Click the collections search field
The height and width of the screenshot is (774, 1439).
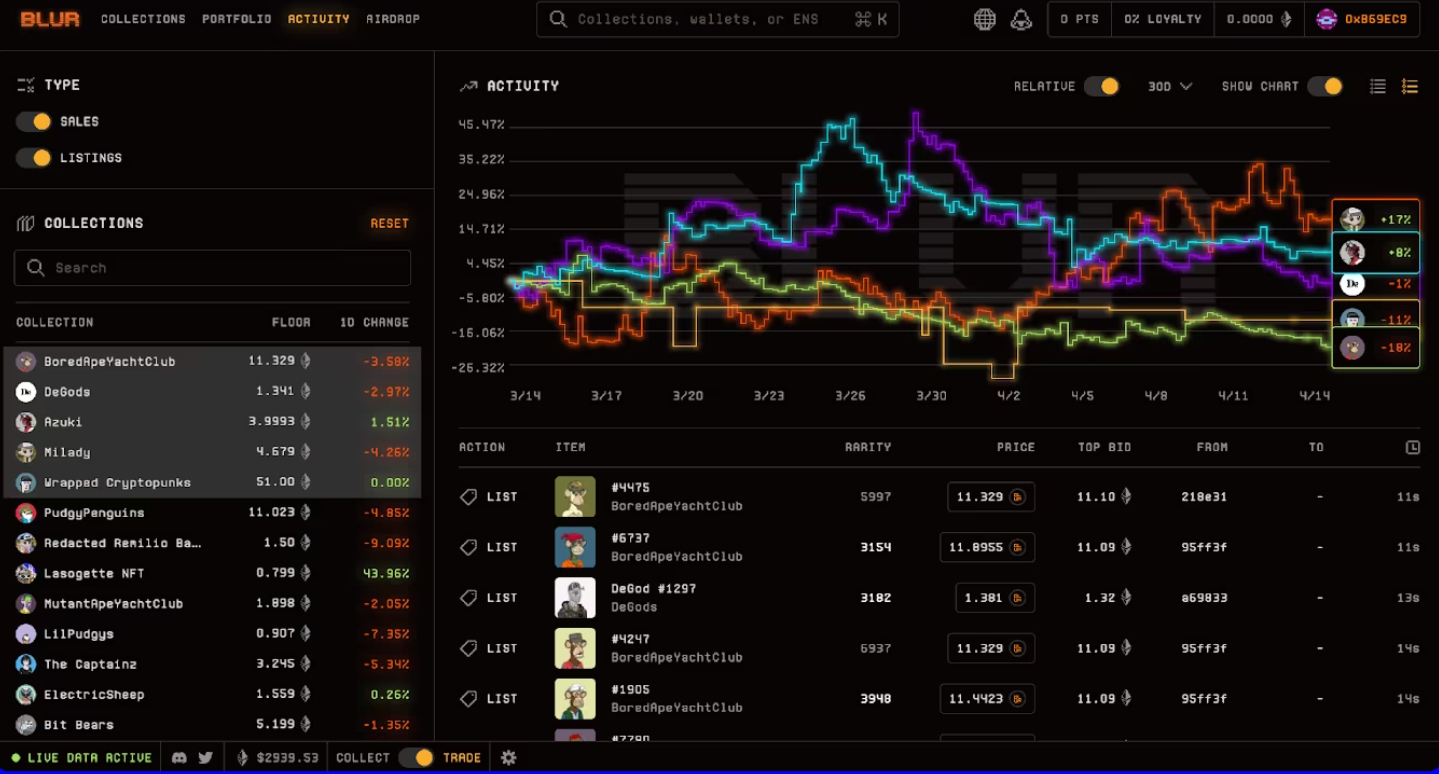click(x=212, y=268)
